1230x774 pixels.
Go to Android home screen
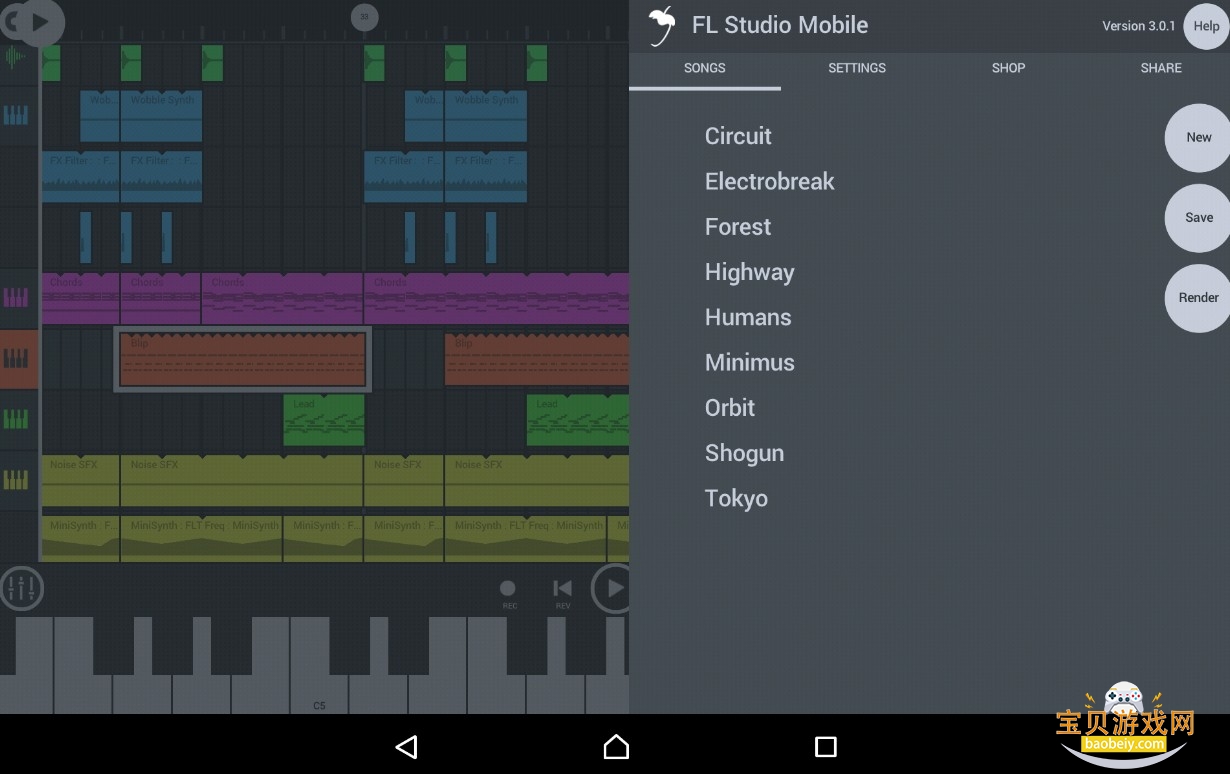tap(616, 746)
